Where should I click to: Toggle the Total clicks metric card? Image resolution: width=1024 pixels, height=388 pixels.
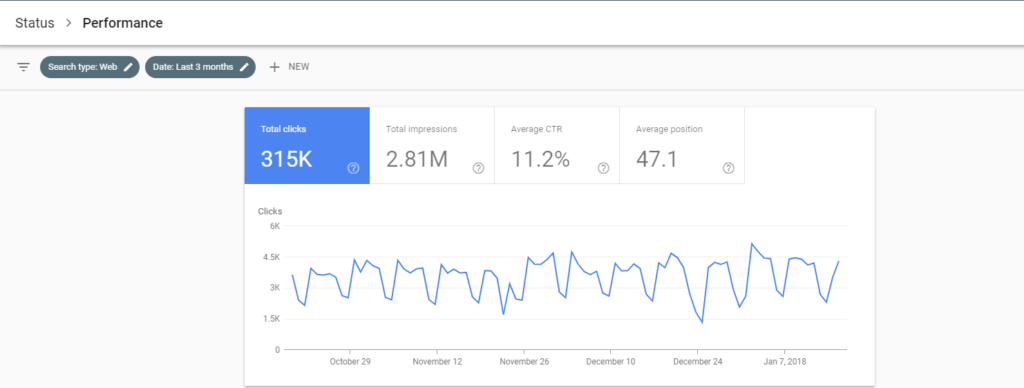point(307,146)
